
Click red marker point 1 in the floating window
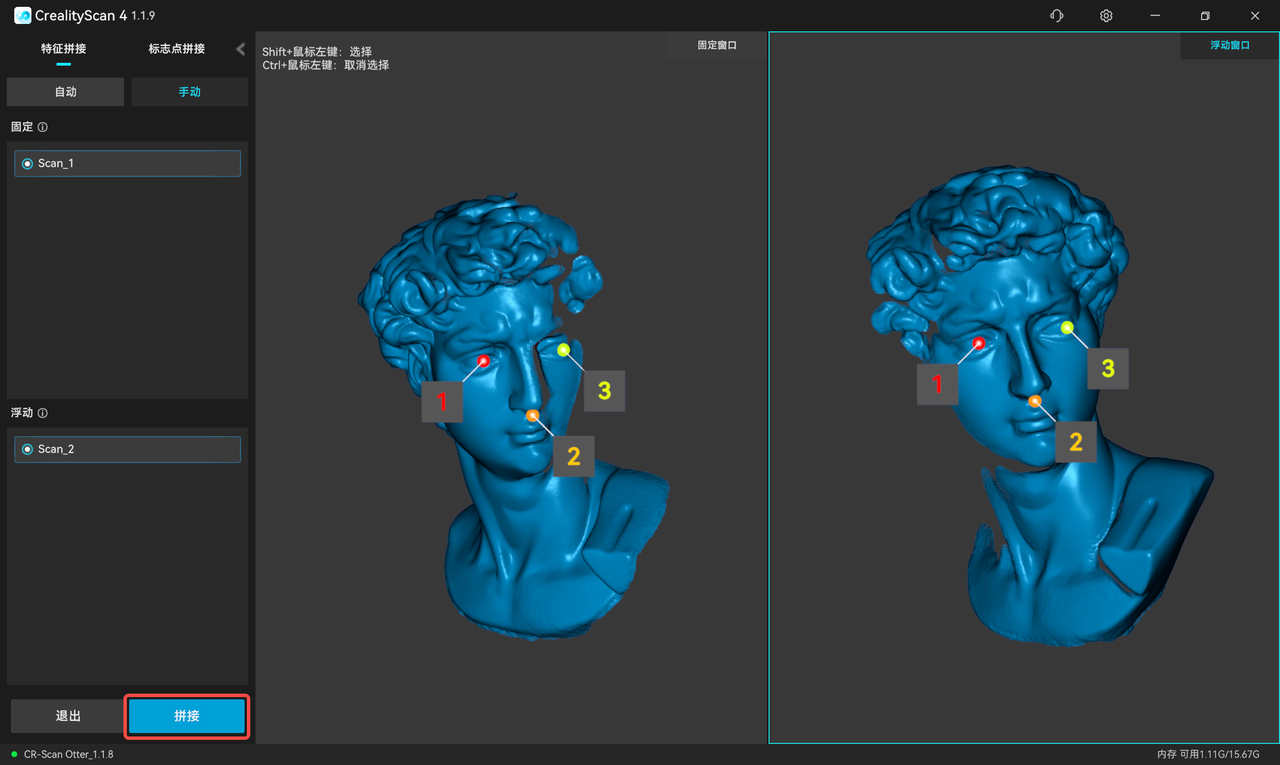(979, 343)
